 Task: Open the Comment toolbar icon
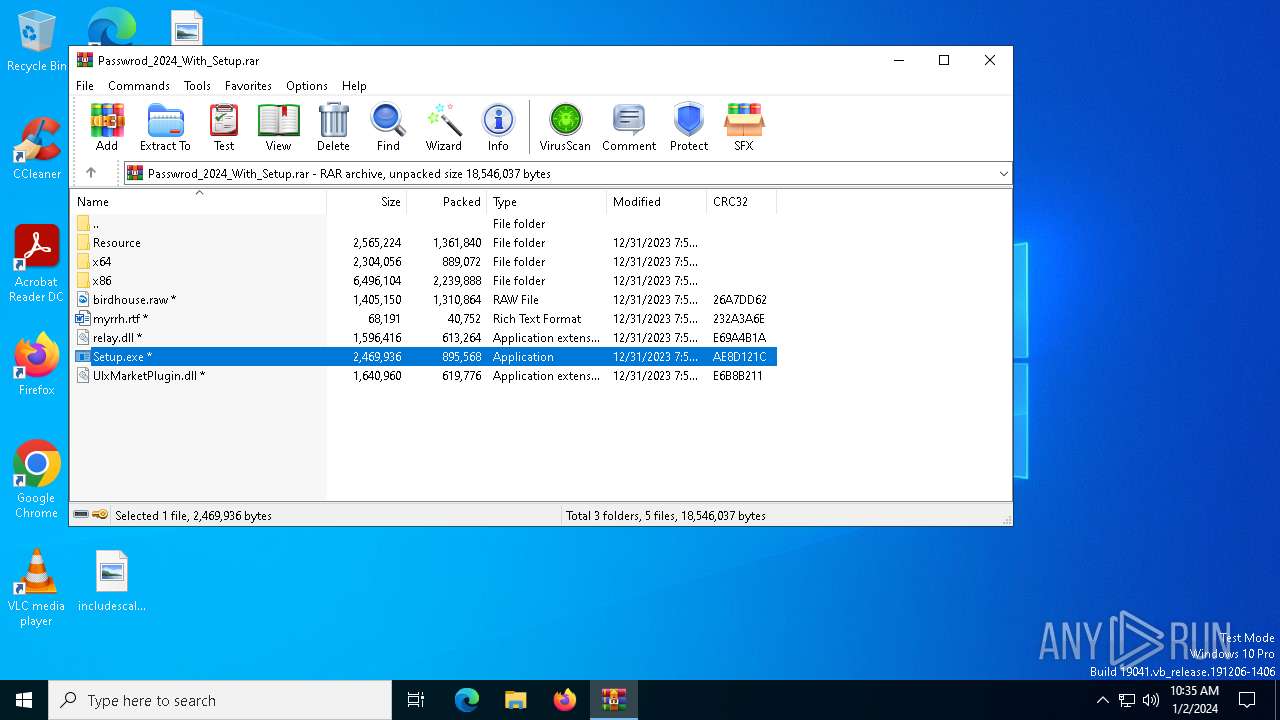[629, 127]
